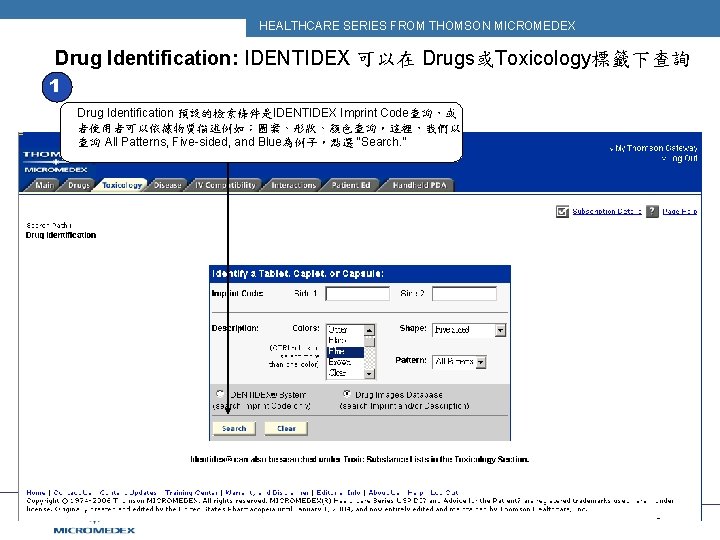This screenshot has width=720, height=540.
Task: Click the Colors list scroll-down arrow
Action: (x=370, y=374)
